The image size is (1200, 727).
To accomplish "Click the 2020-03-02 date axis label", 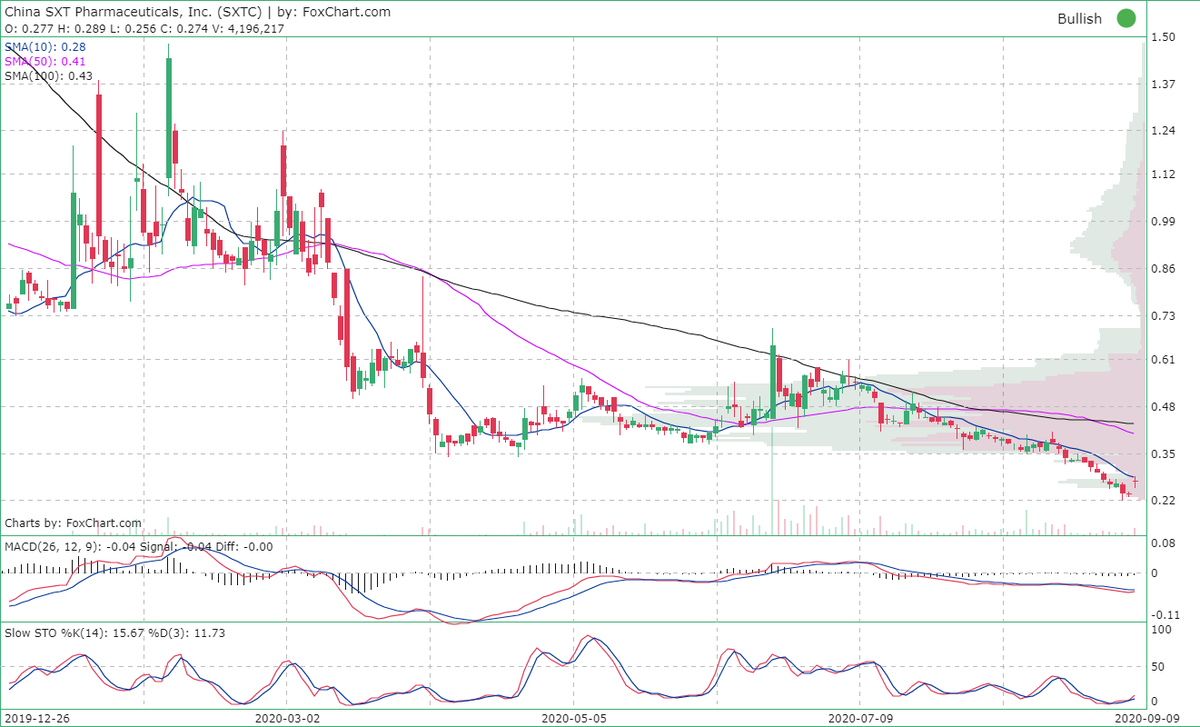I will 285,717.
